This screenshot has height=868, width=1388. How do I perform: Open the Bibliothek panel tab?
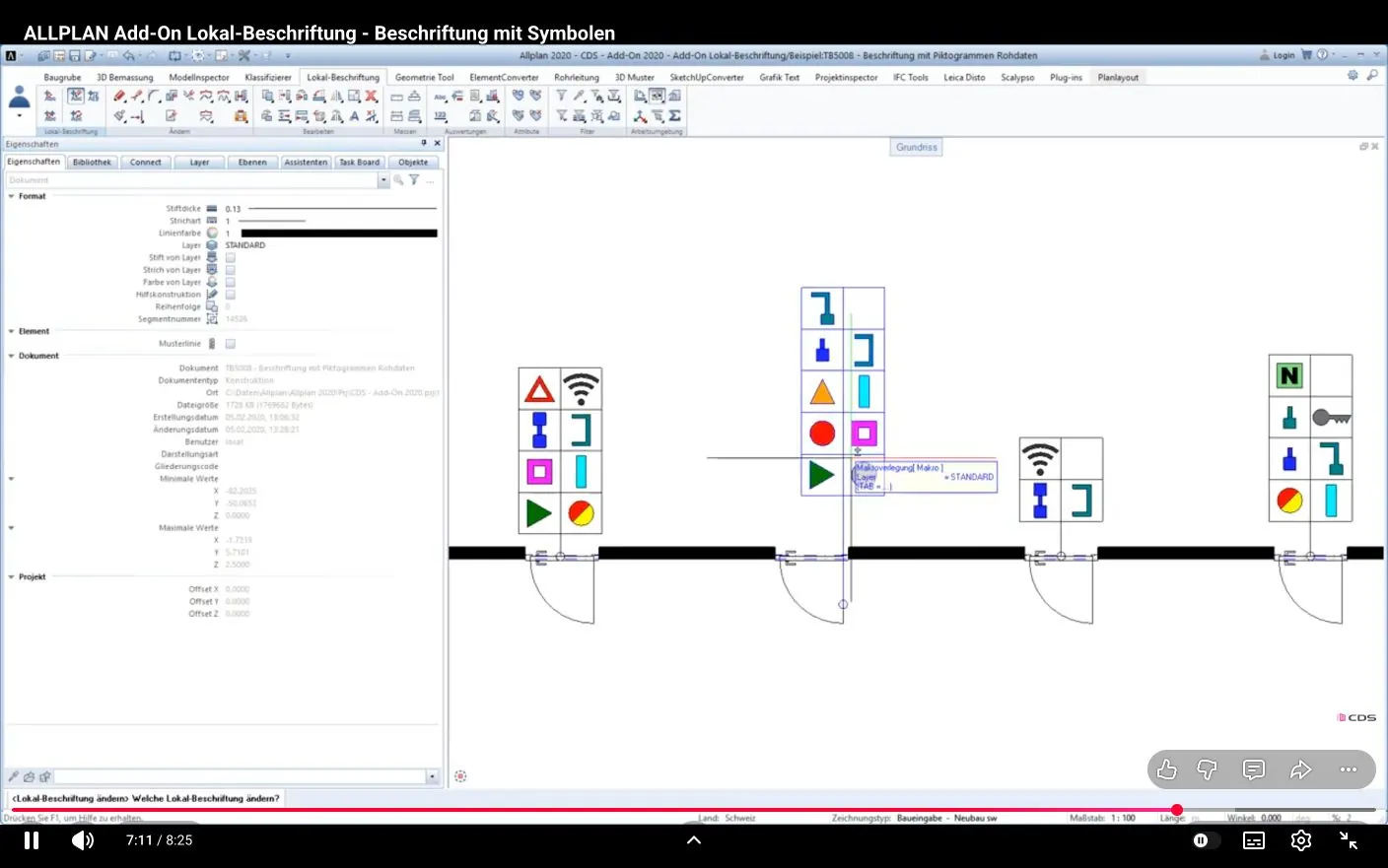[92, 163]
